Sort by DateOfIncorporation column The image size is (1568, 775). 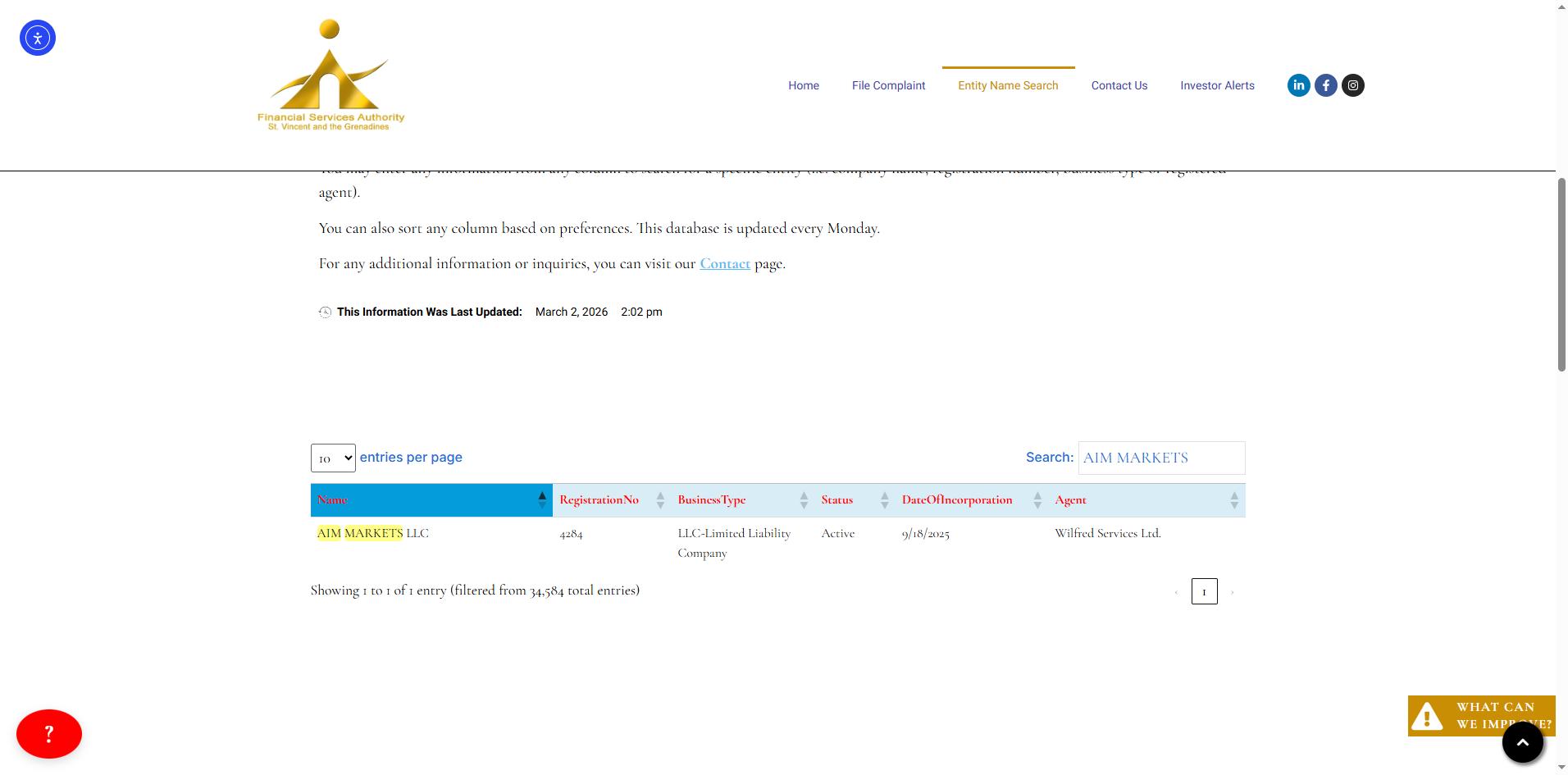click(971, 500)
